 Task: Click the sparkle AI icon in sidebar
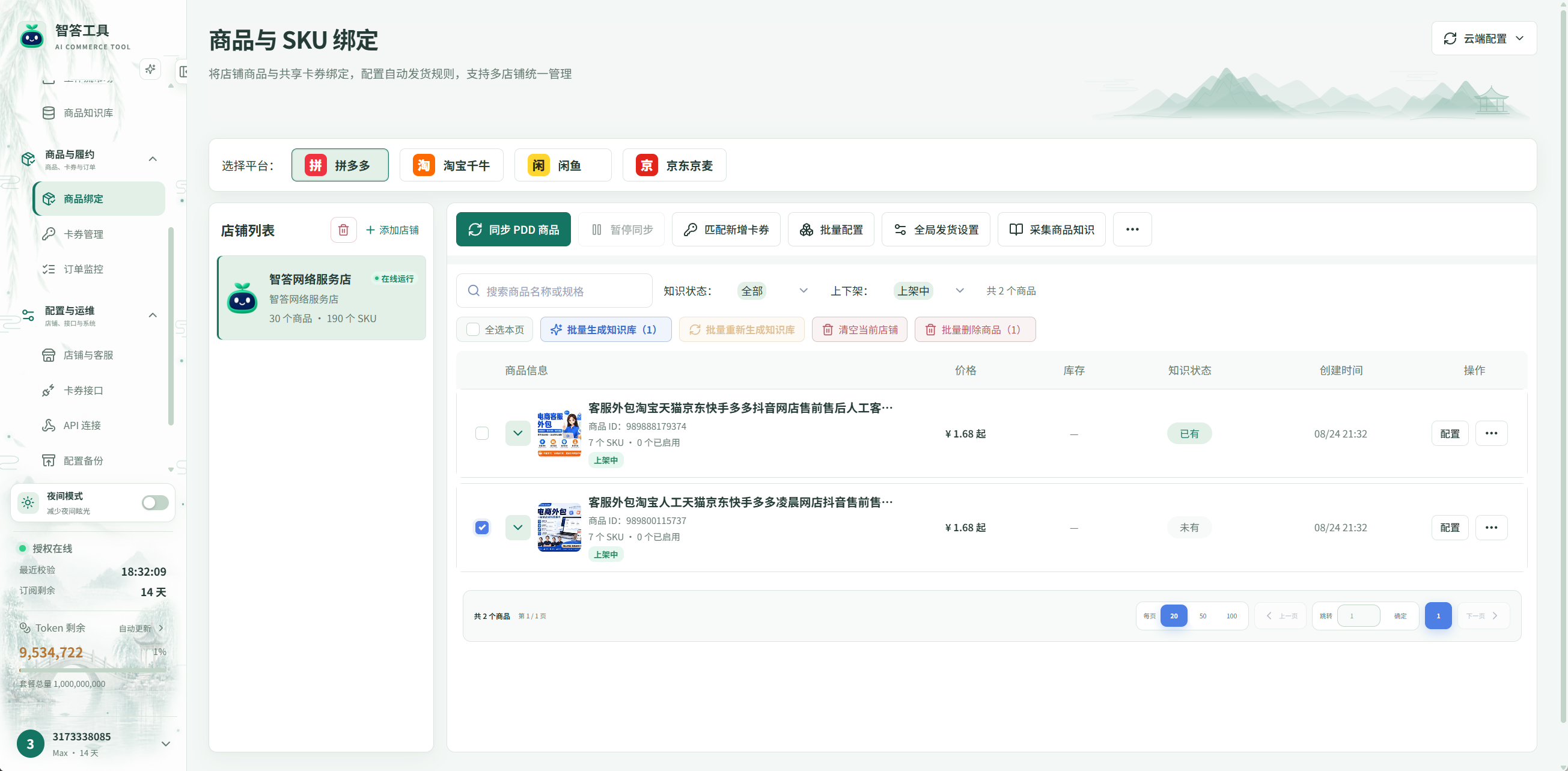point(150,69)
